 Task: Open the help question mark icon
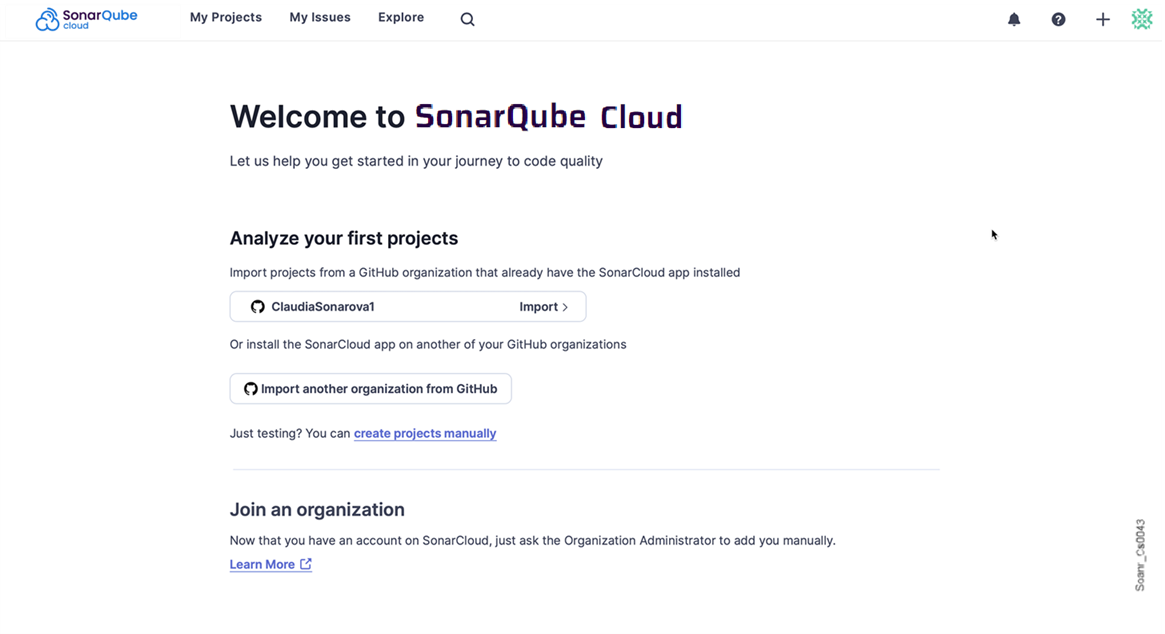click(x=1058, y=18)
